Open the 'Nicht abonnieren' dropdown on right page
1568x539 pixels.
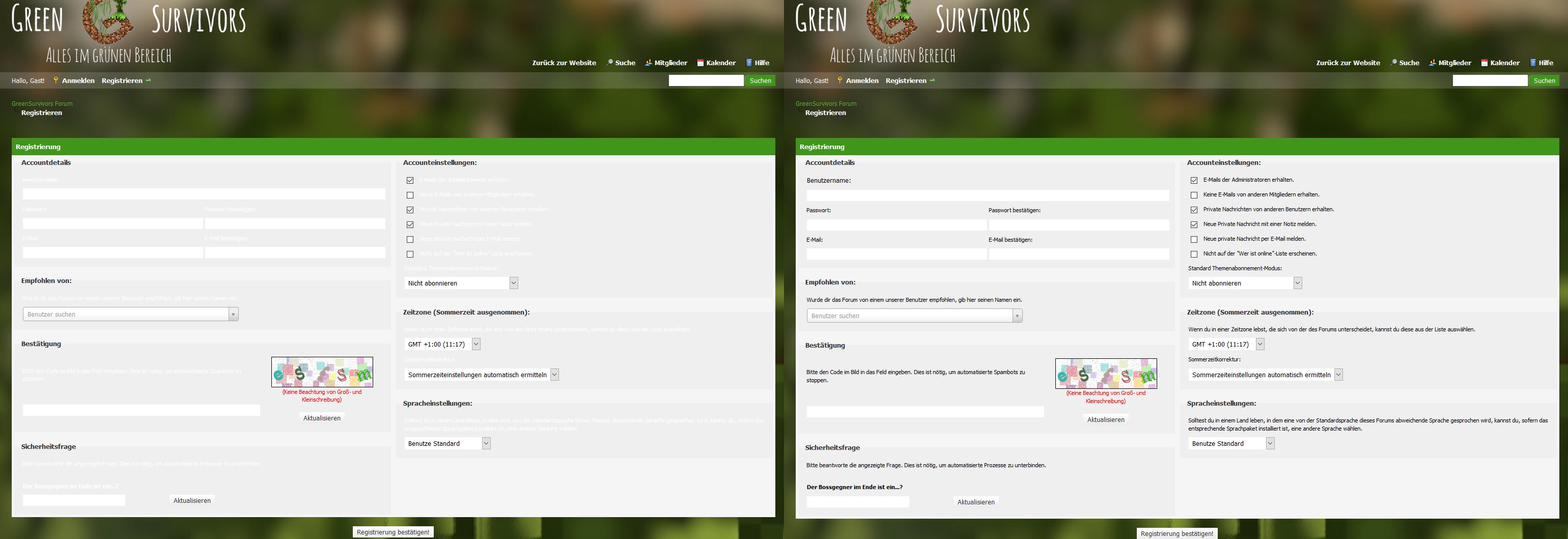coord(1245,283)
